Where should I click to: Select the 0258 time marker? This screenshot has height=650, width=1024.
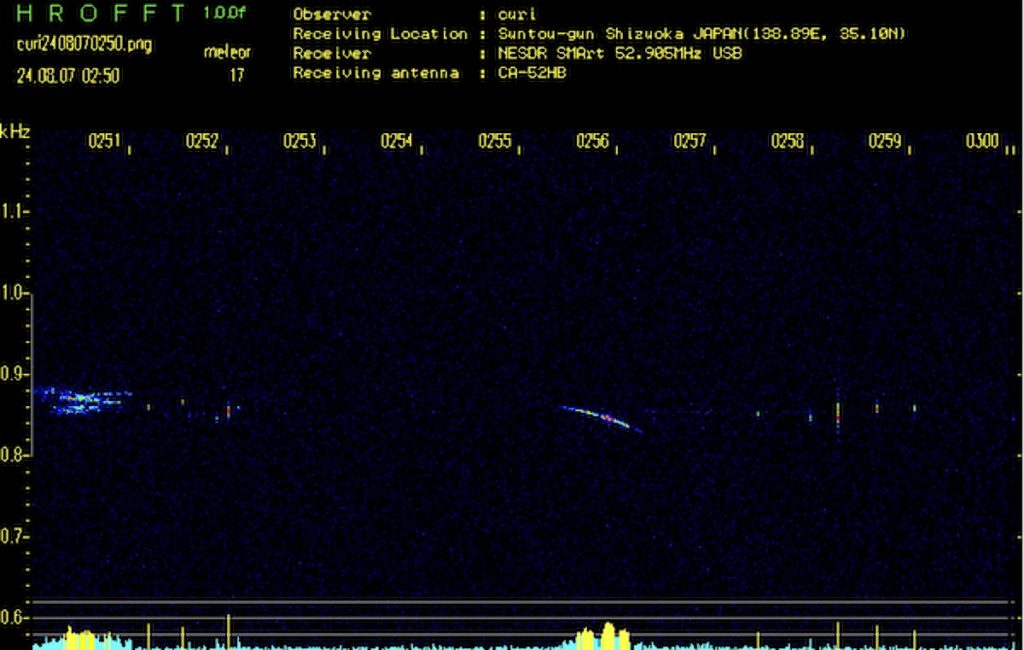pos(787,142)
